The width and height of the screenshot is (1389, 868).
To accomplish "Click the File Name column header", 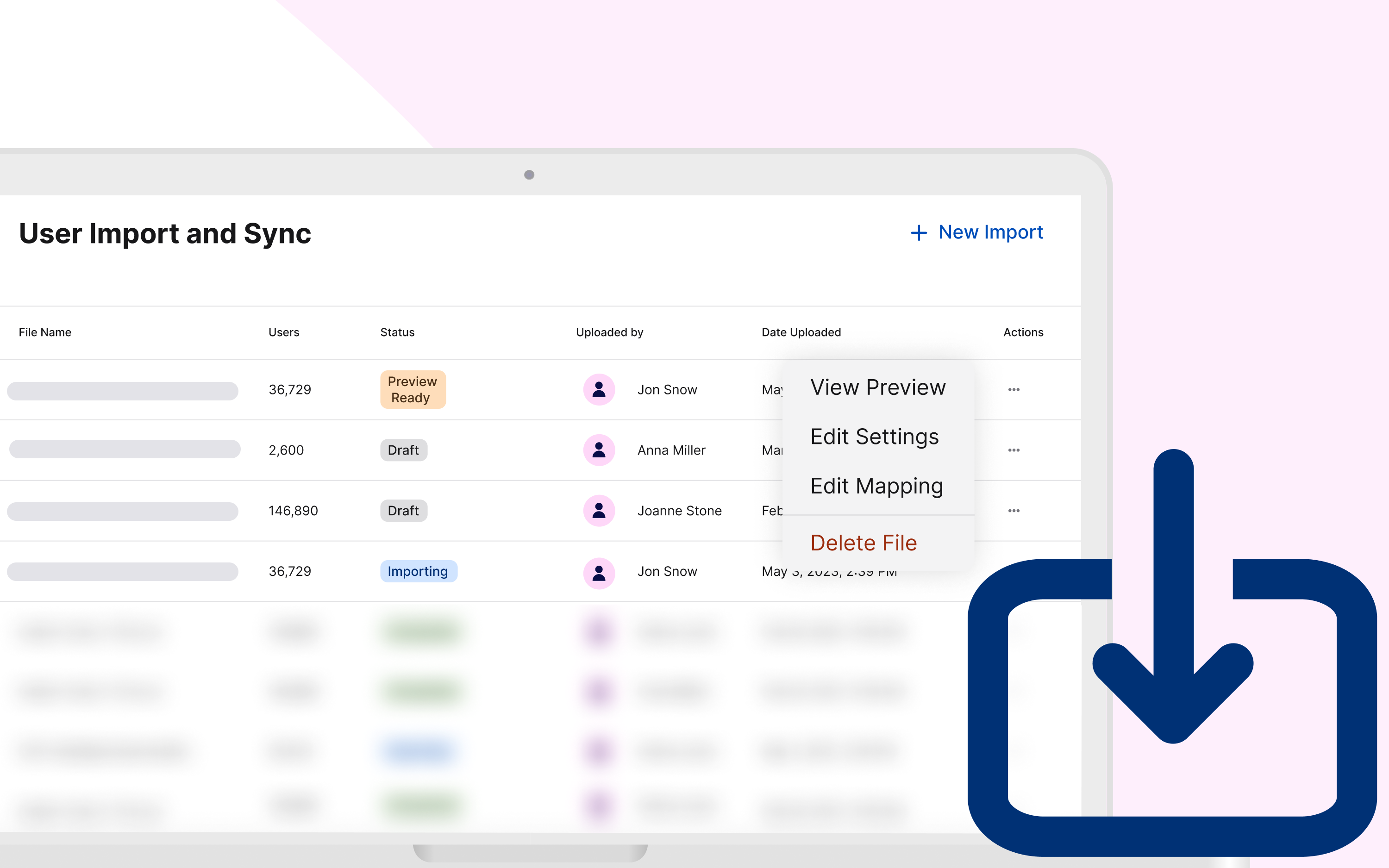I will coord(45,332).
